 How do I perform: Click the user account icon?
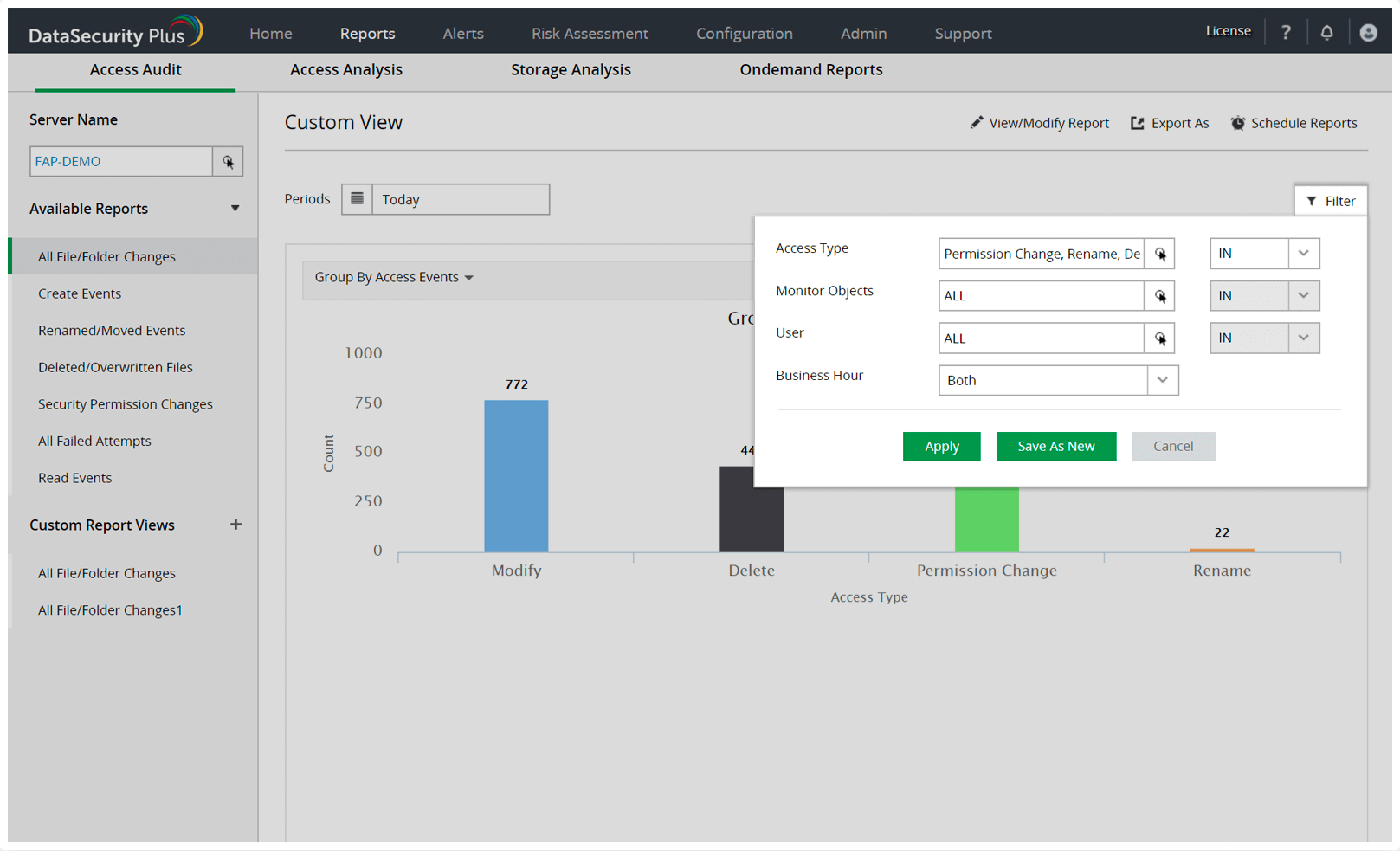(x=1368, y=32)
